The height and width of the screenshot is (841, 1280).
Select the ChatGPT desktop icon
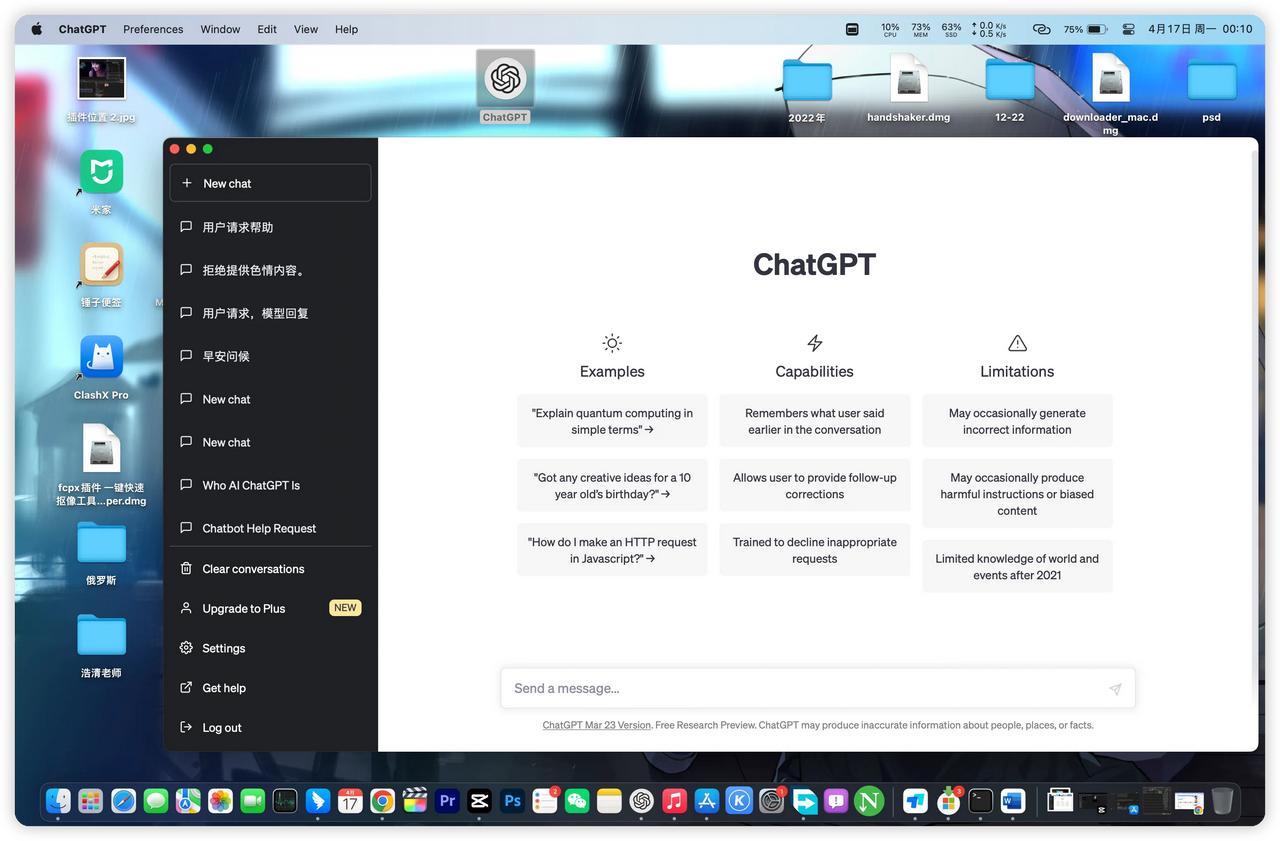(x=505, y=86)
